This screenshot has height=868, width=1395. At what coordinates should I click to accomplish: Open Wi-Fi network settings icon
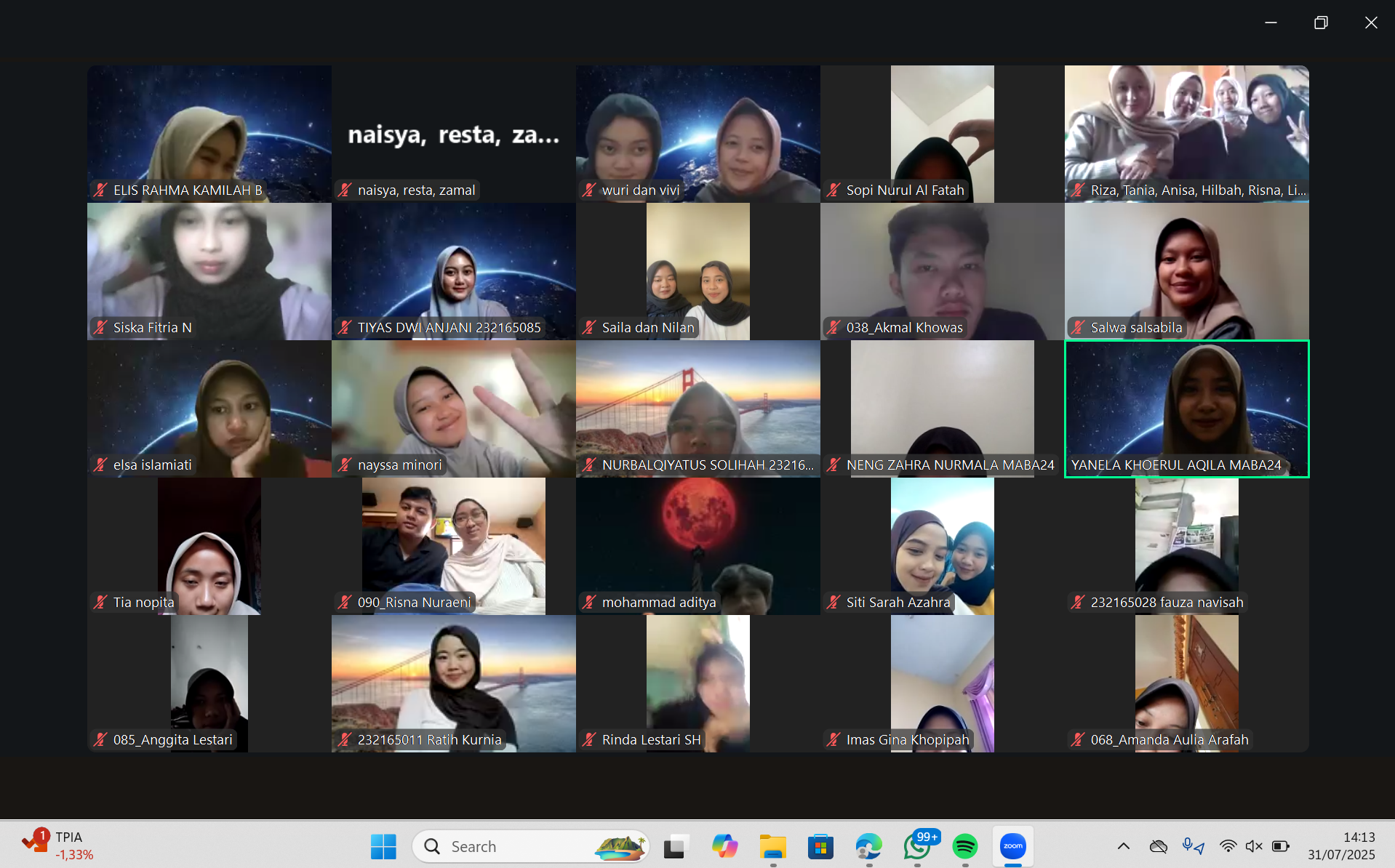click(1228, 846)
